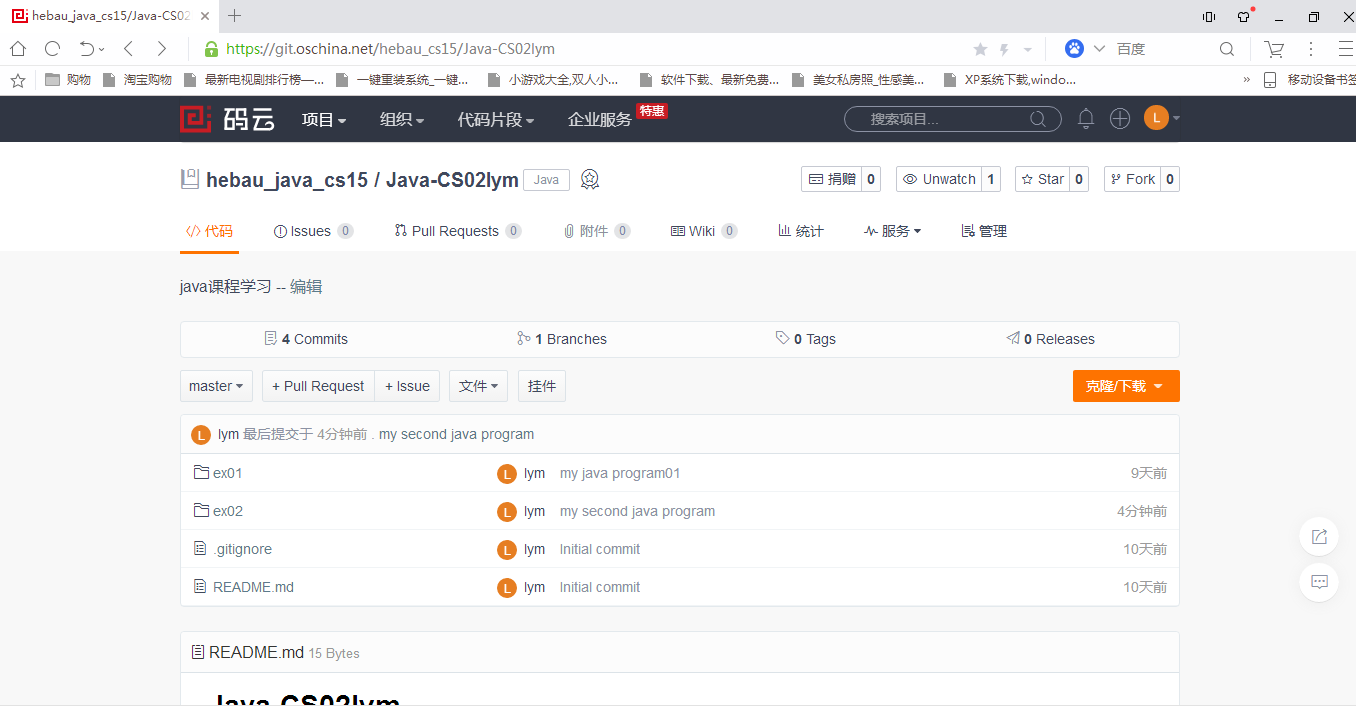Open the user avatar menu in header
Viewport: 1356px width, 709px height.
[x=1162, y=118]
